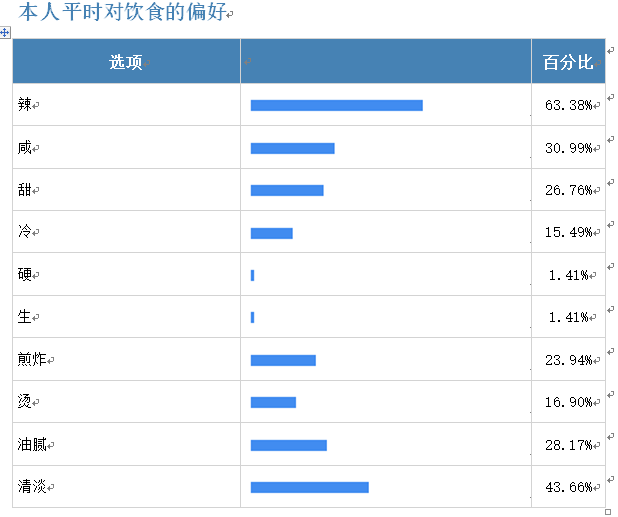The width and height of the screenshot is (618, 517).
Task: Select the 冷 option cell
Action: [x=126, y=232]
